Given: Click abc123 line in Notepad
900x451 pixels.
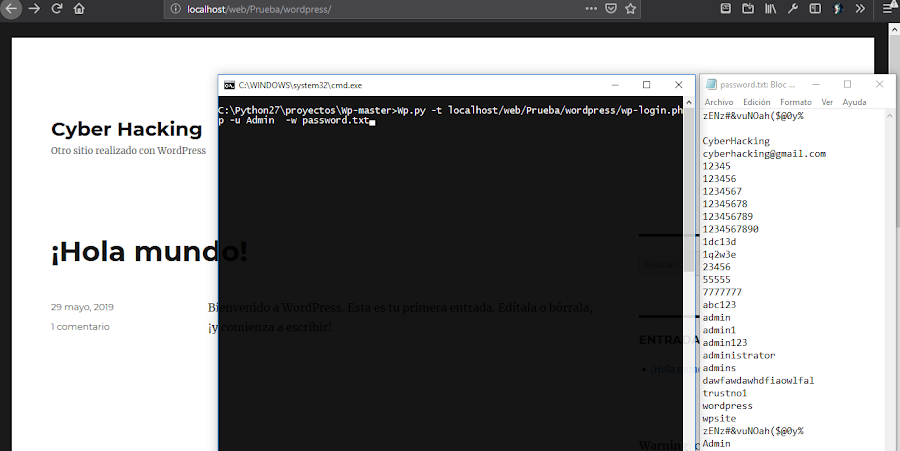Looking at the screenshot, I should pos(719,305).
